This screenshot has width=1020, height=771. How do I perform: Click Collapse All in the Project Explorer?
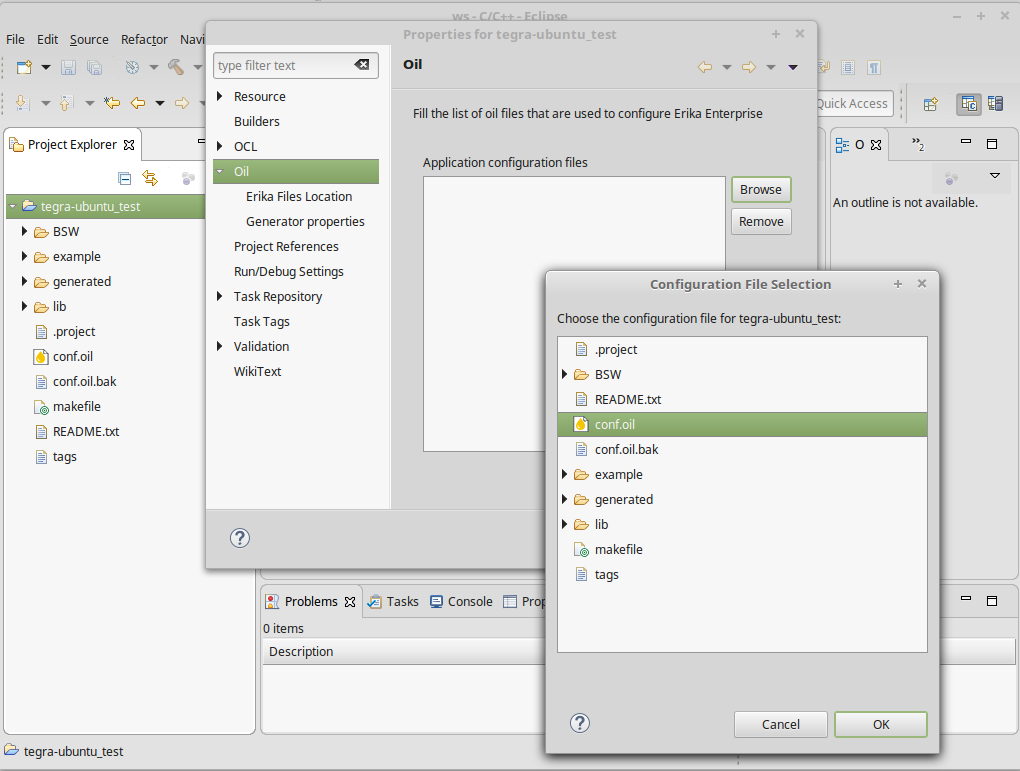[x=125, y=178]
